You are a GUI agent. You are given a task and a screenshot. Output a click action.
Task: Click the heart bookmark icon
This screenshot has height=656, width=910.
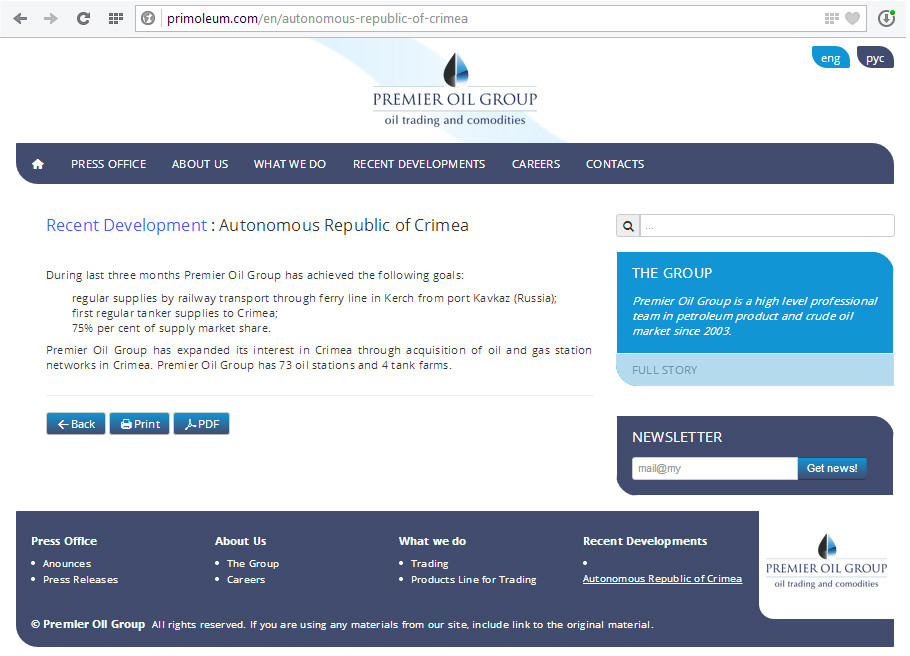click(x=852, y=19)
